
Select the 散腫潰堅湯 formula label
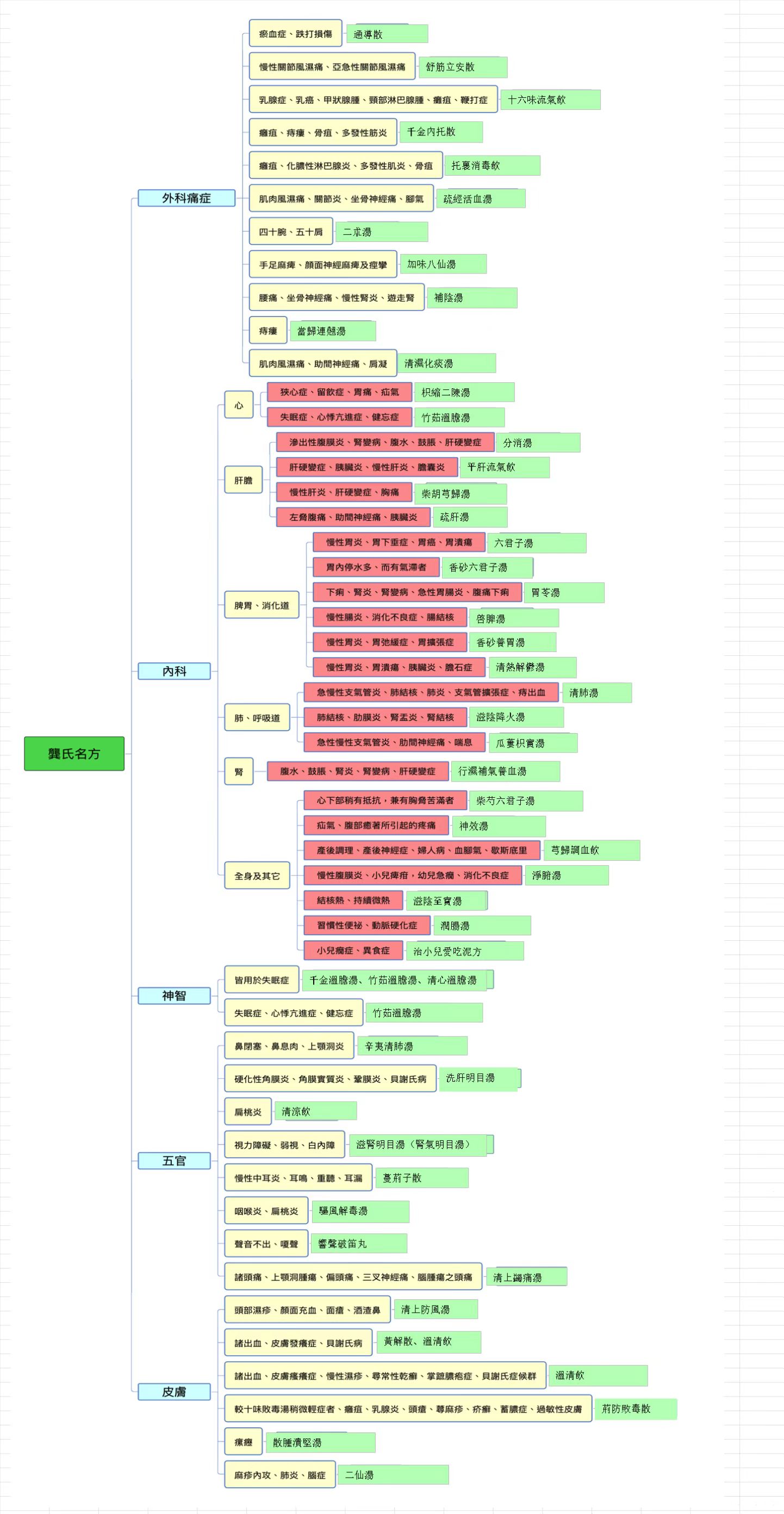320,1443
